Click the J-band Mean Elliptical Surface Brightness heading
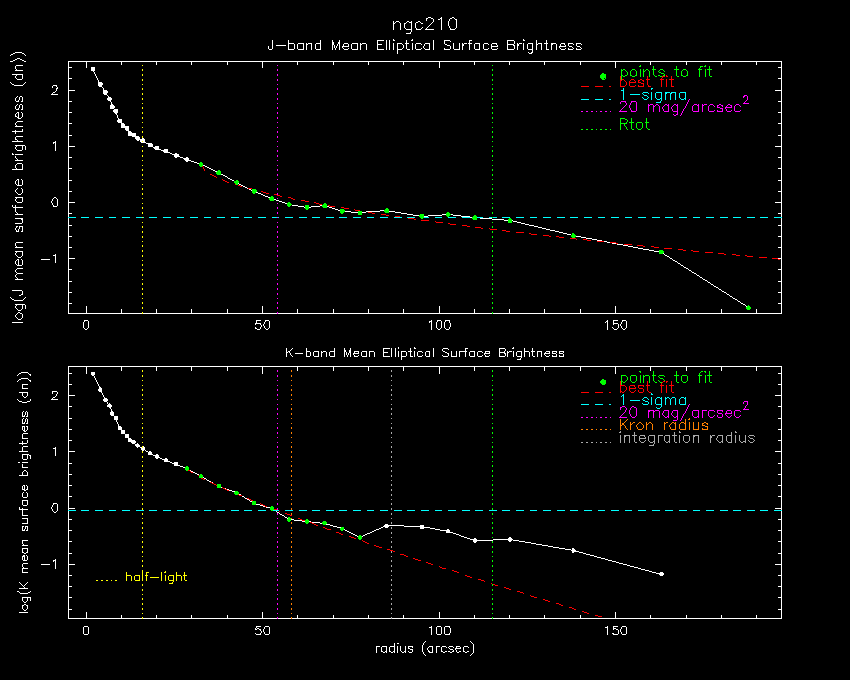Viewport: 850px width, 680px height. [x=424, y=46]
